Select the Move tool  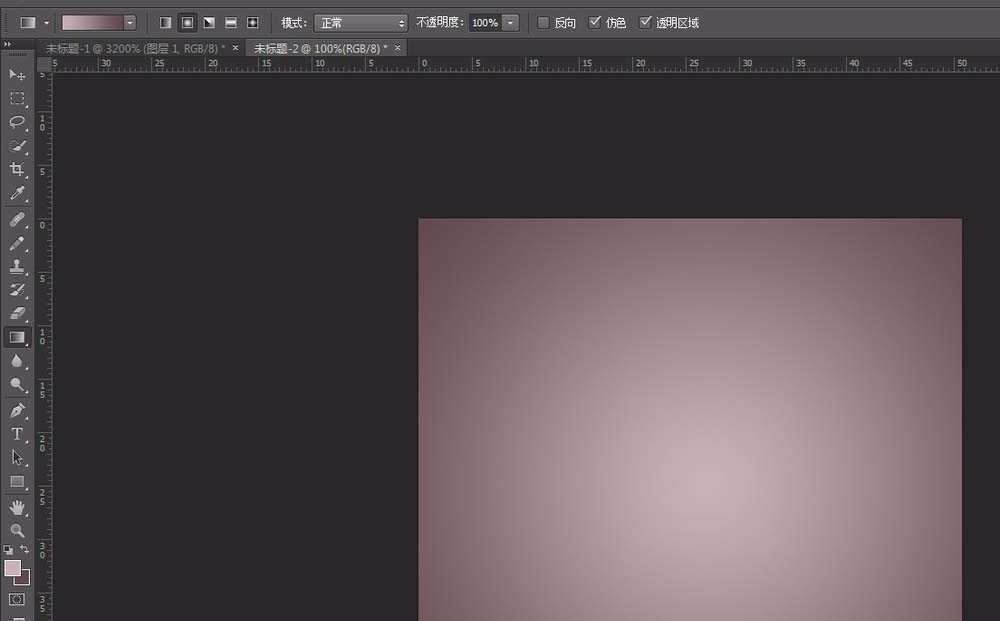click(17, 75)
